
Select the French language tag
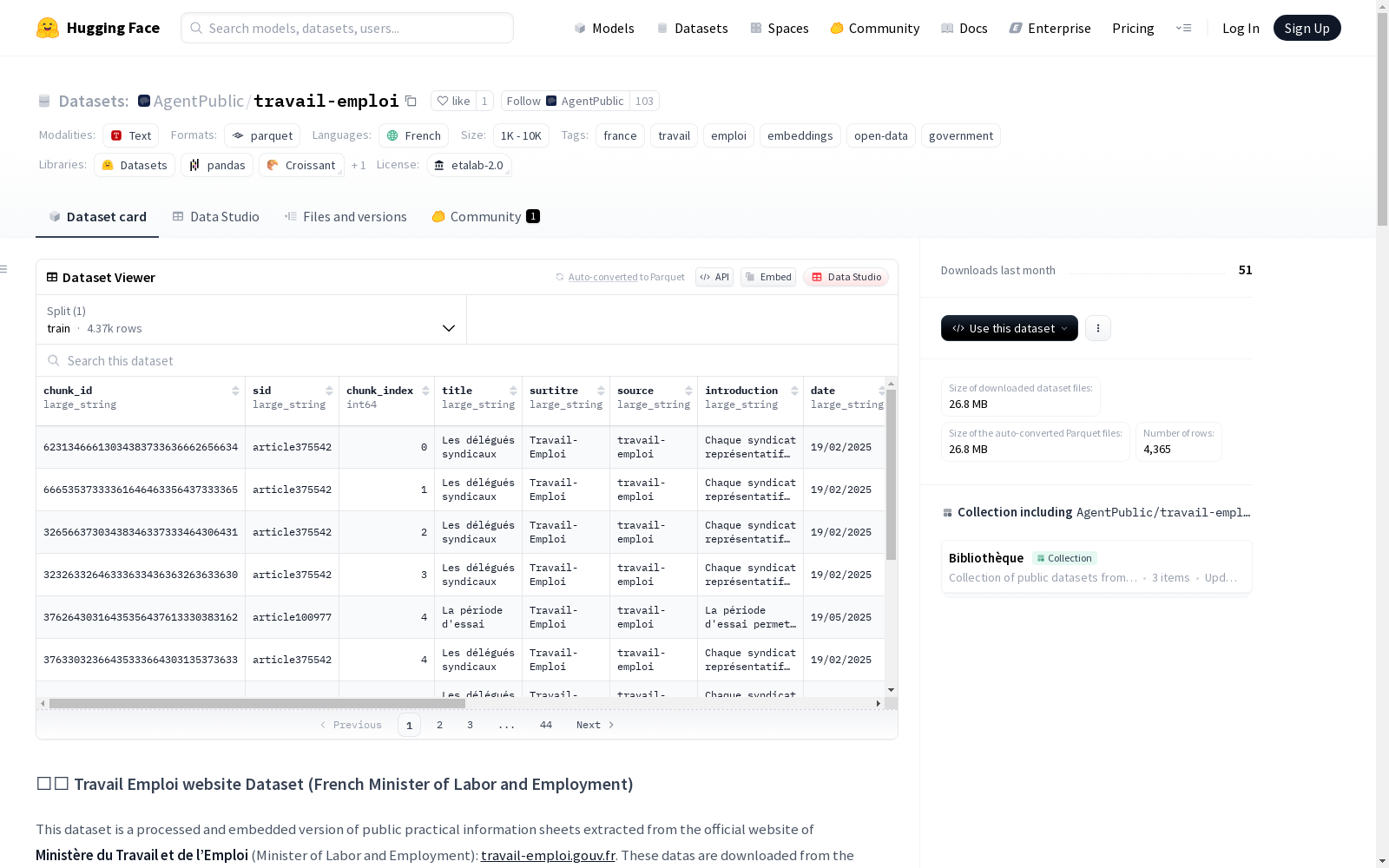pos(414,135)
